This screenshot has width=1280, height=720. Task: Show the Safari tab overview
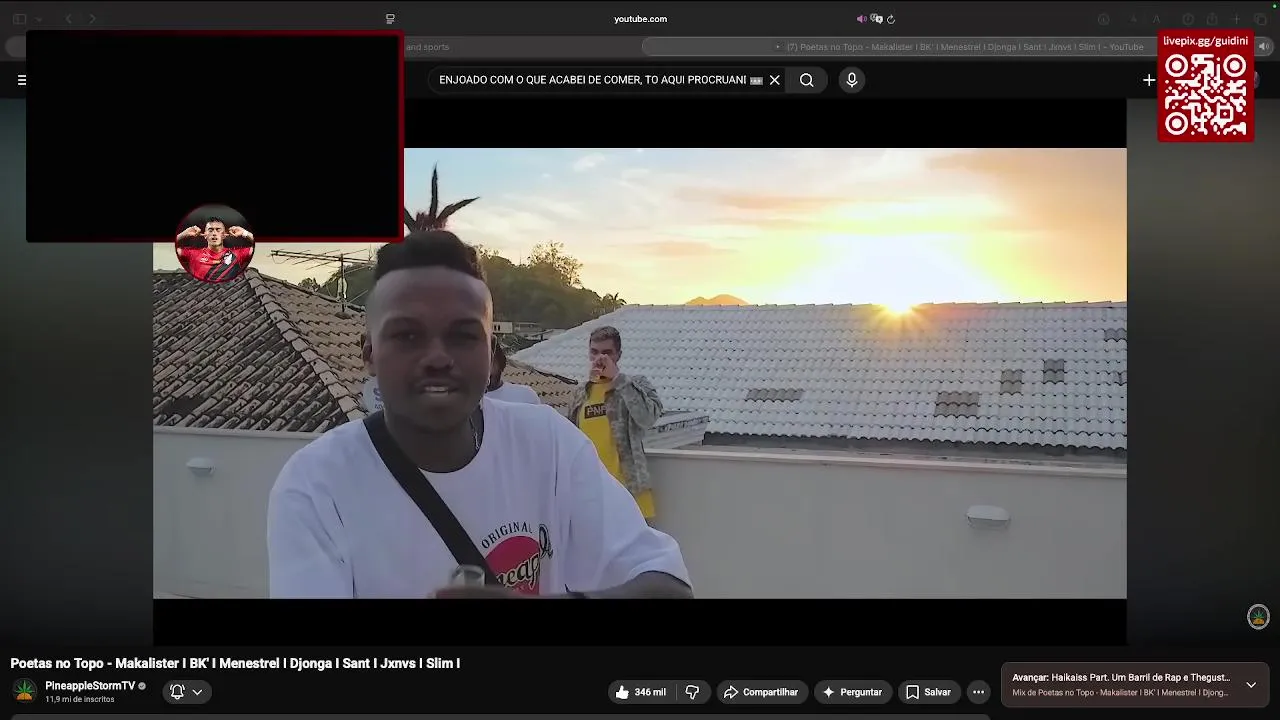(x=1261, y=19)
